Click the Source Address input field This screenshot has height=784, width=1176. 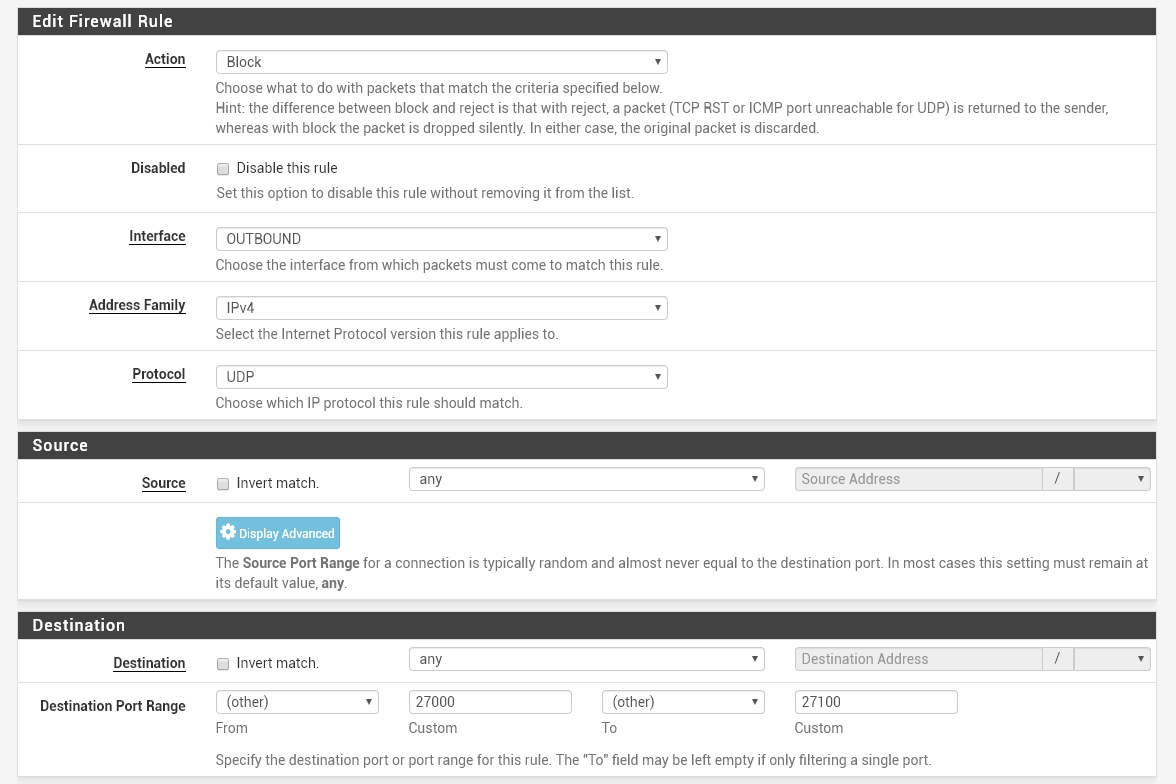pos(918,479)
